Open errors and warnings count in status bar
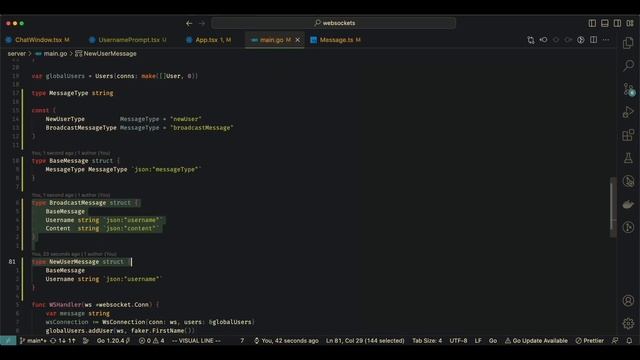 click(x=151, y=340)
